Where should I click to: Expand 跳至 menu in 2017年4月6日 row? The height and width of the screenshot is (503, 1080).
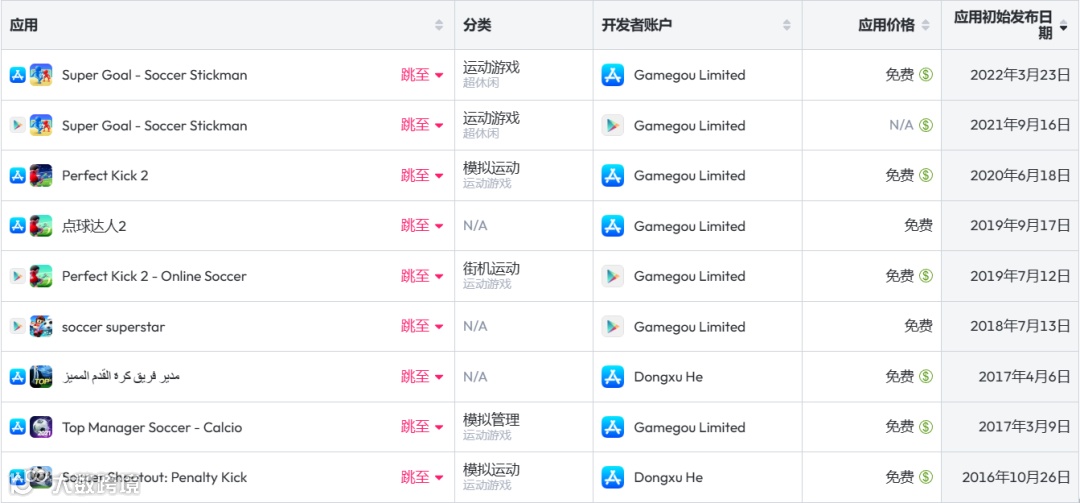point(422,377)
